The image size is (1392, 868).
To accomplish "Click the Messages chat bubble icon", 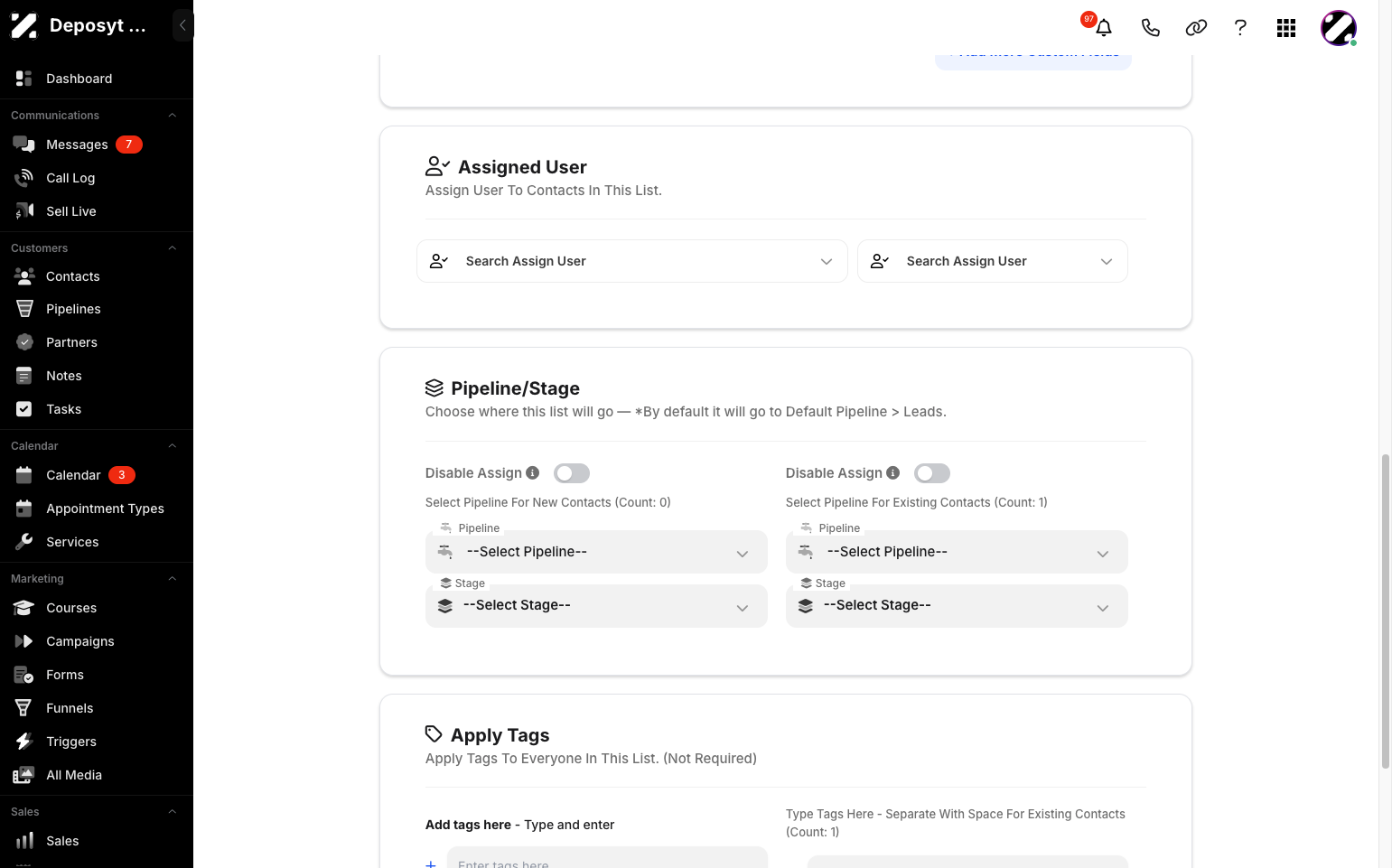I will [x=24, y=145].
